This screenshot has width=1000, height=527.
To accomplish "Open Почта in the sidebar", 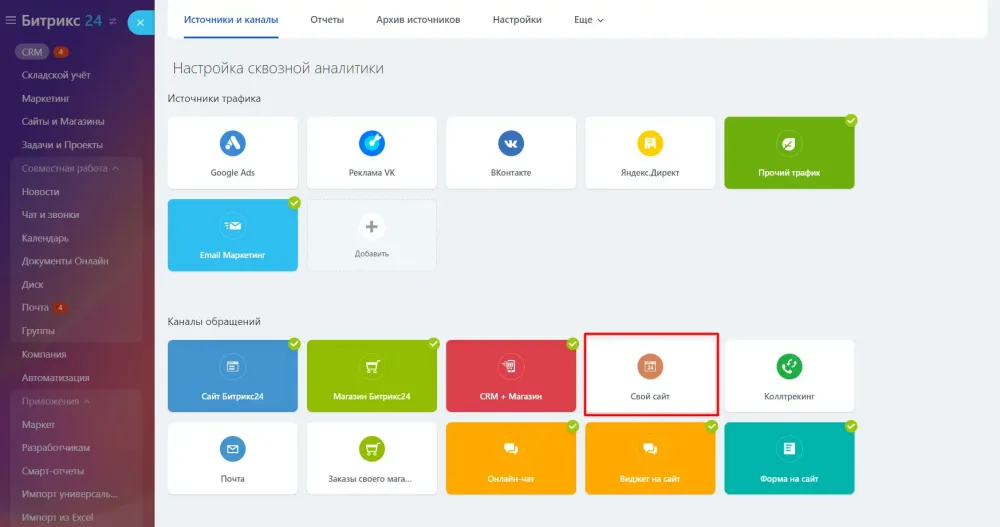I will (x=35, y=308).
